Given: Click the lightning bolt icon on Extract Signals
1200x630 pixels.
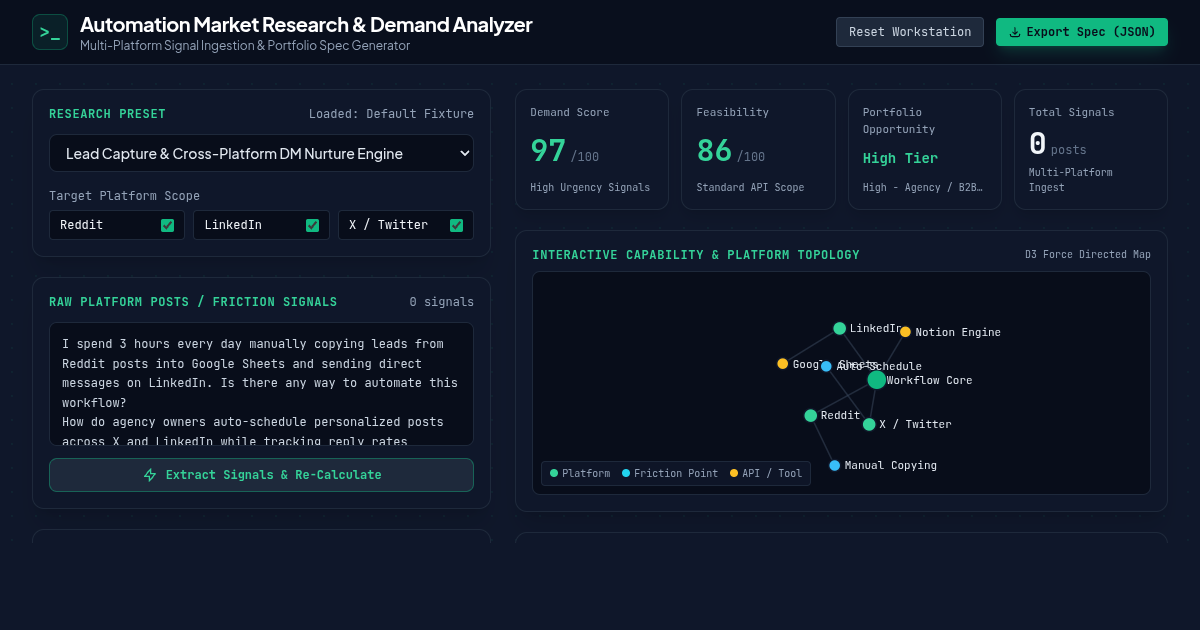Looking at the screenshot, I should pyautogui.click(x=150, y=475).
